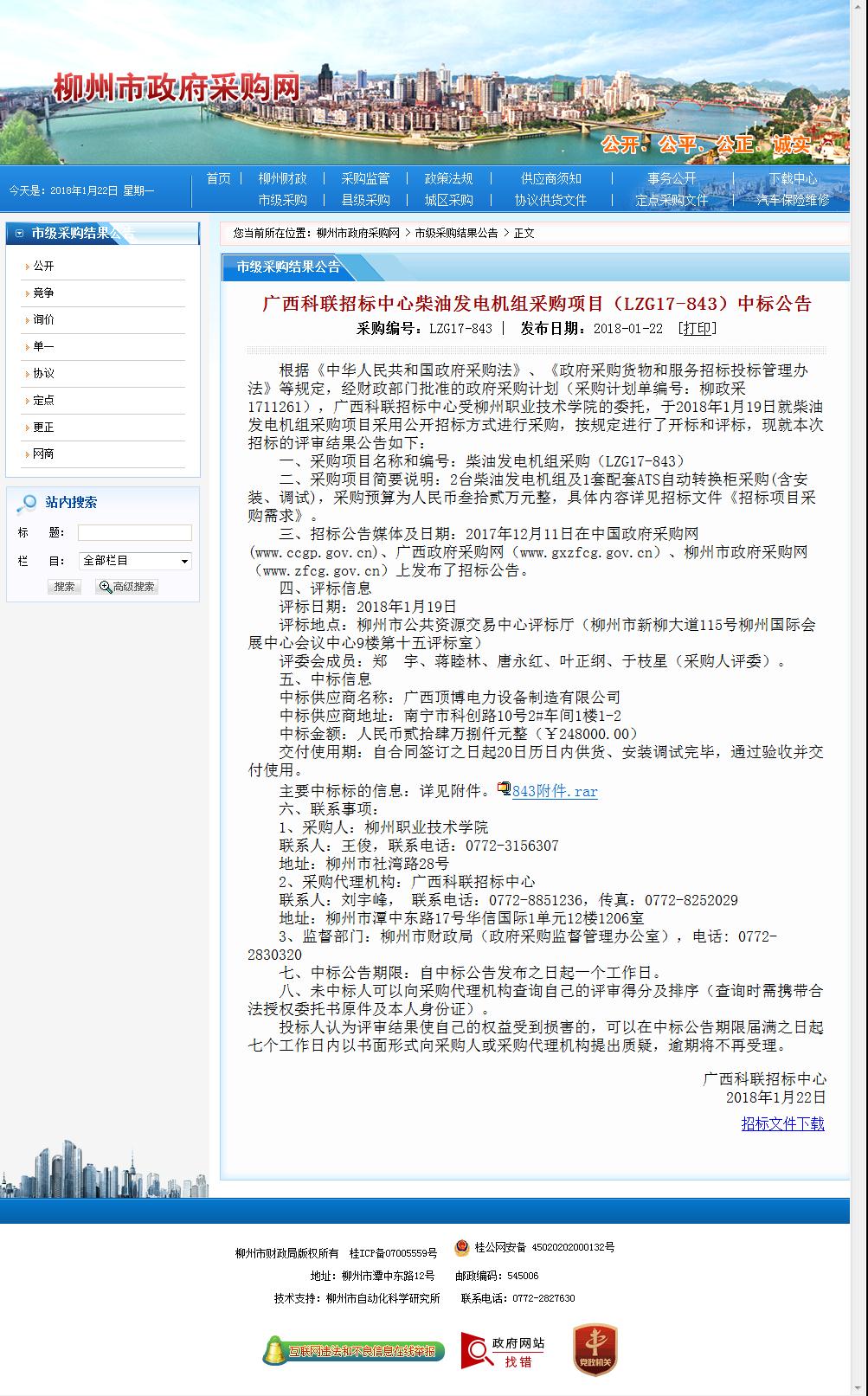Click the 党政机关 emblem badge
Viewport: 868px width, 1396px height.
tap(595, 1349)
